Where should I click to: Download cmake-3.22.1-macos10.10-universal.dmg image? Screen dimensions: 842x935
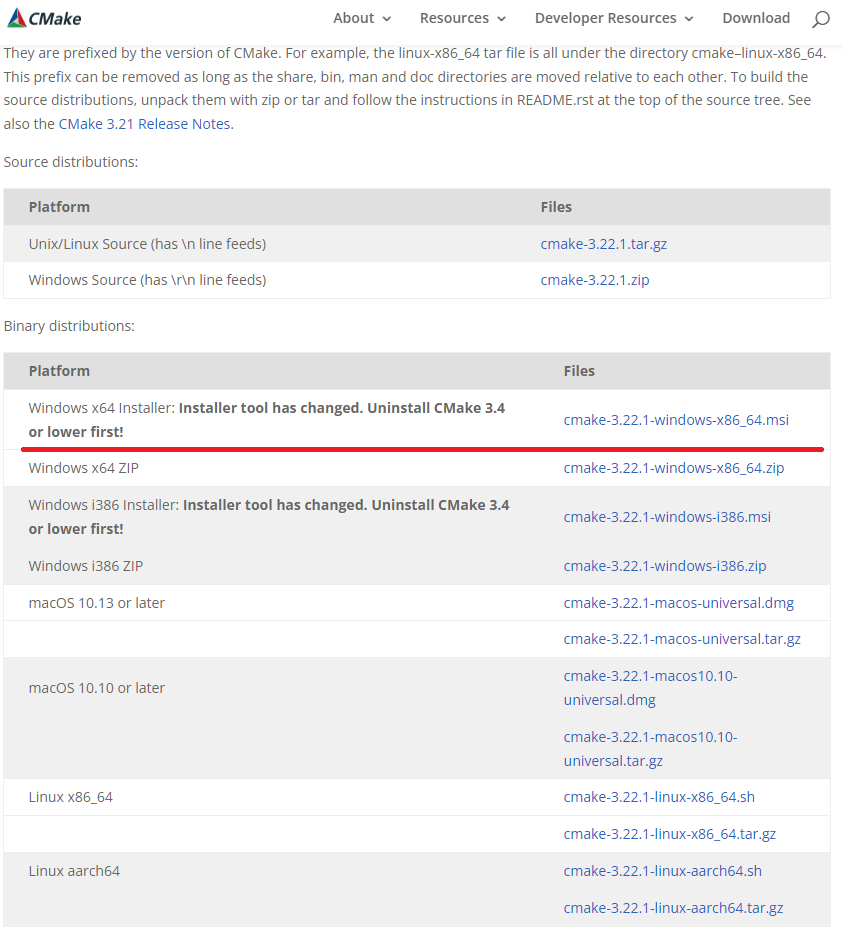pyautogui.click(x=650, y=688)
